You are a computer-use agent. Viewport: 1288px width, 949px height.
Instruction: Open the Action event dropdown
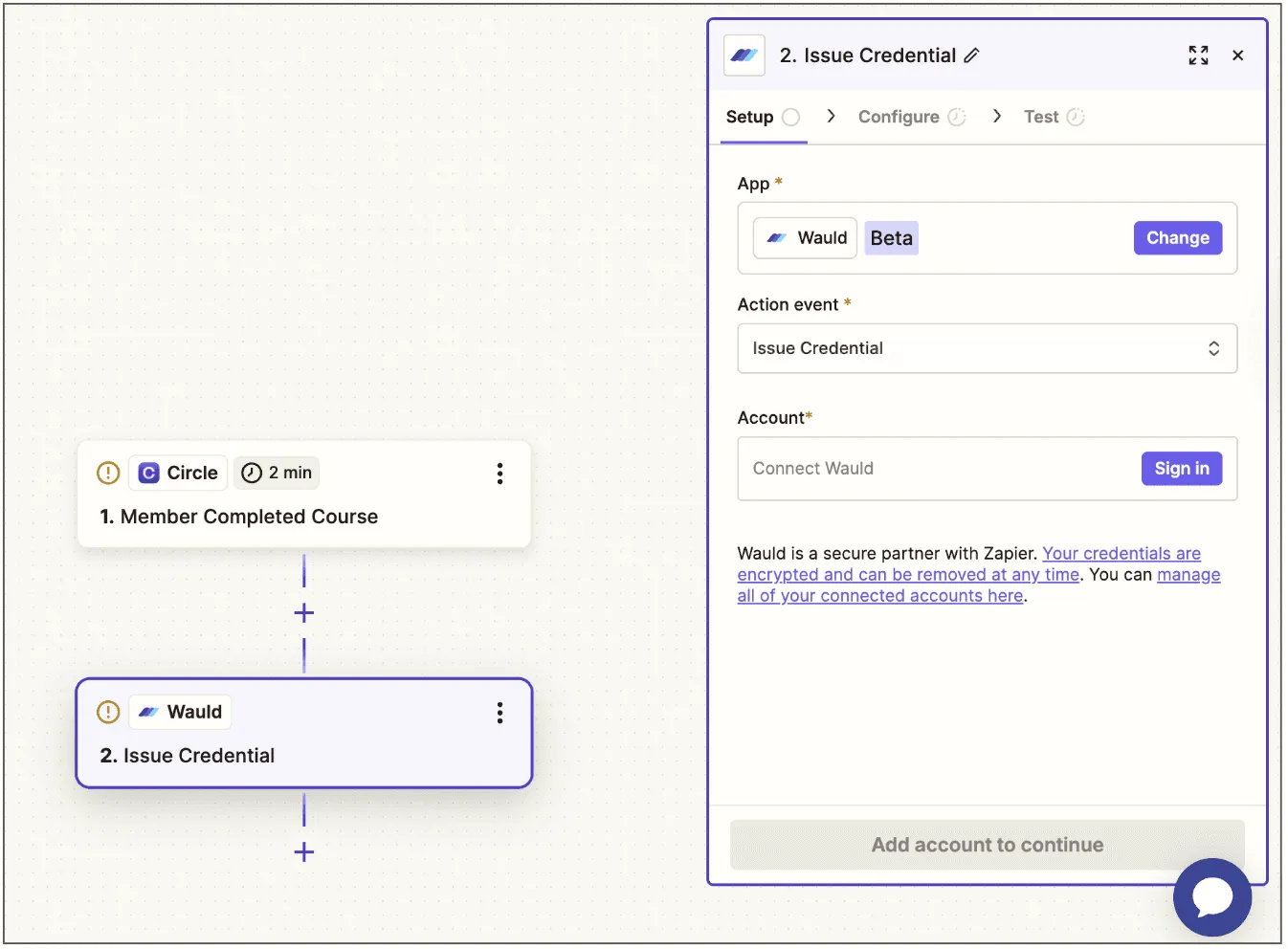pyautogui.click(x=987, y=348)
